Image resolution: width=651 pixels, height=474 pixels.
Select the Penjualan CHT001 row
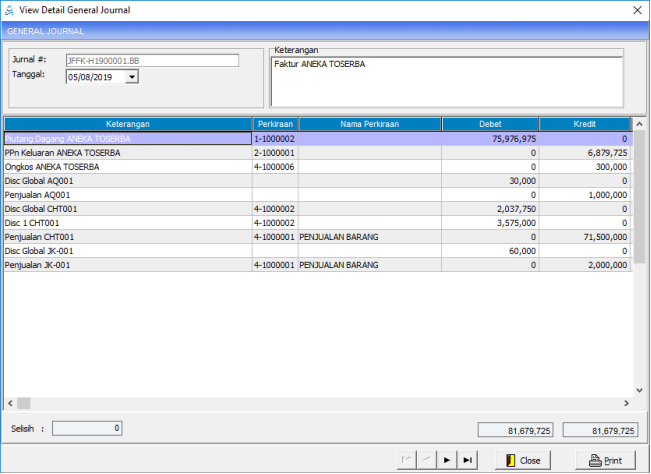[127, 237]
